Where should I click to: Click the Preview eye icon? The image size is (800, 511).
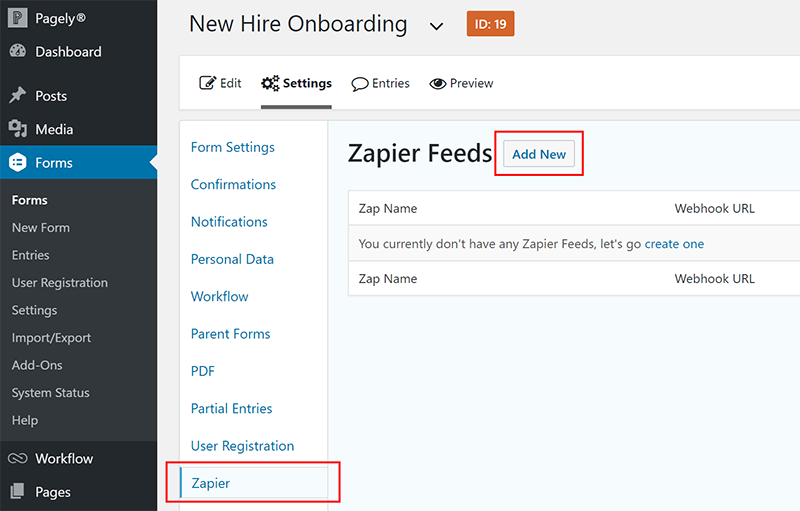[x=438, y=83]
